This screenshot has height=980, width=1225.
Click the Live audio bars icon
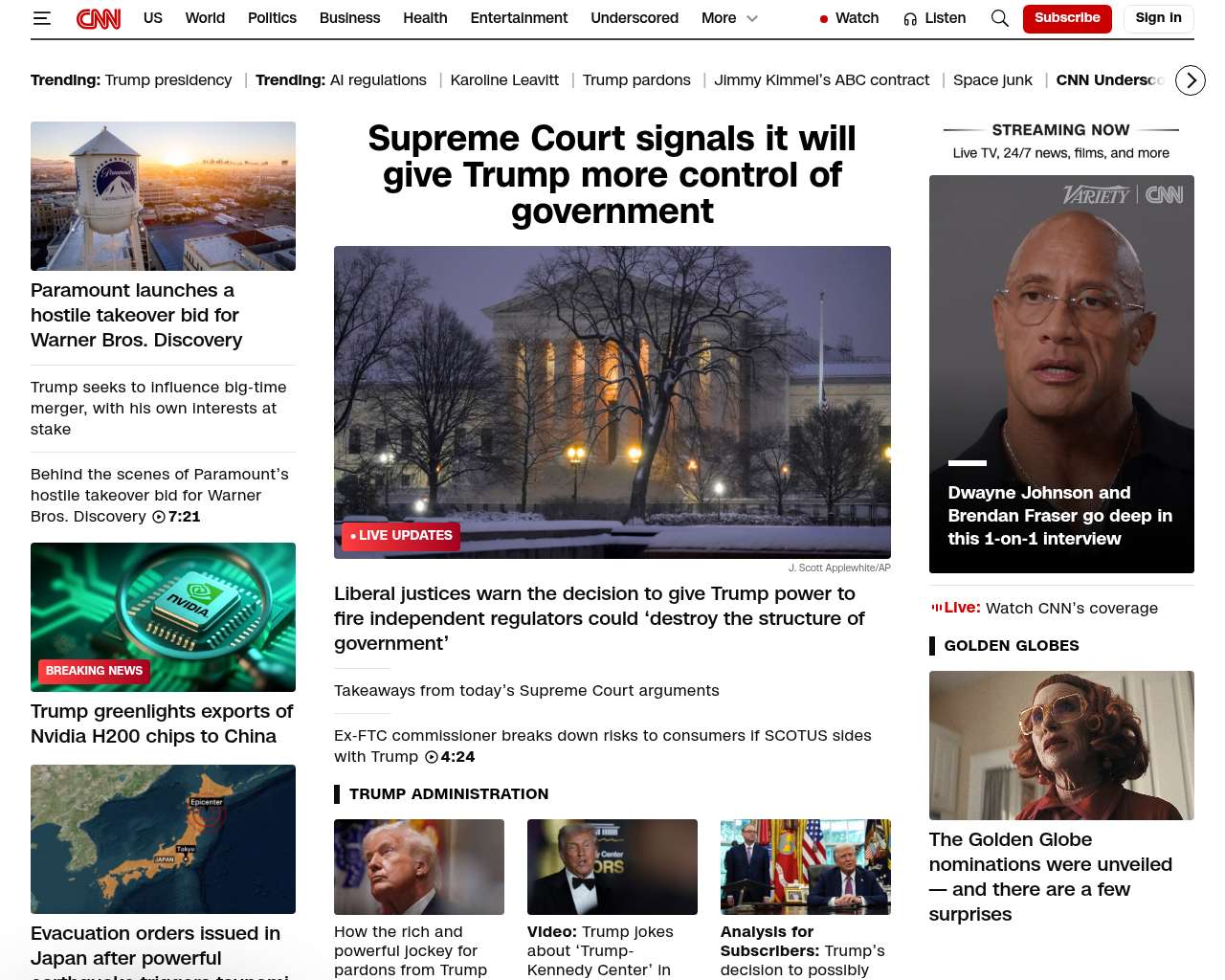tap(936, 608)
